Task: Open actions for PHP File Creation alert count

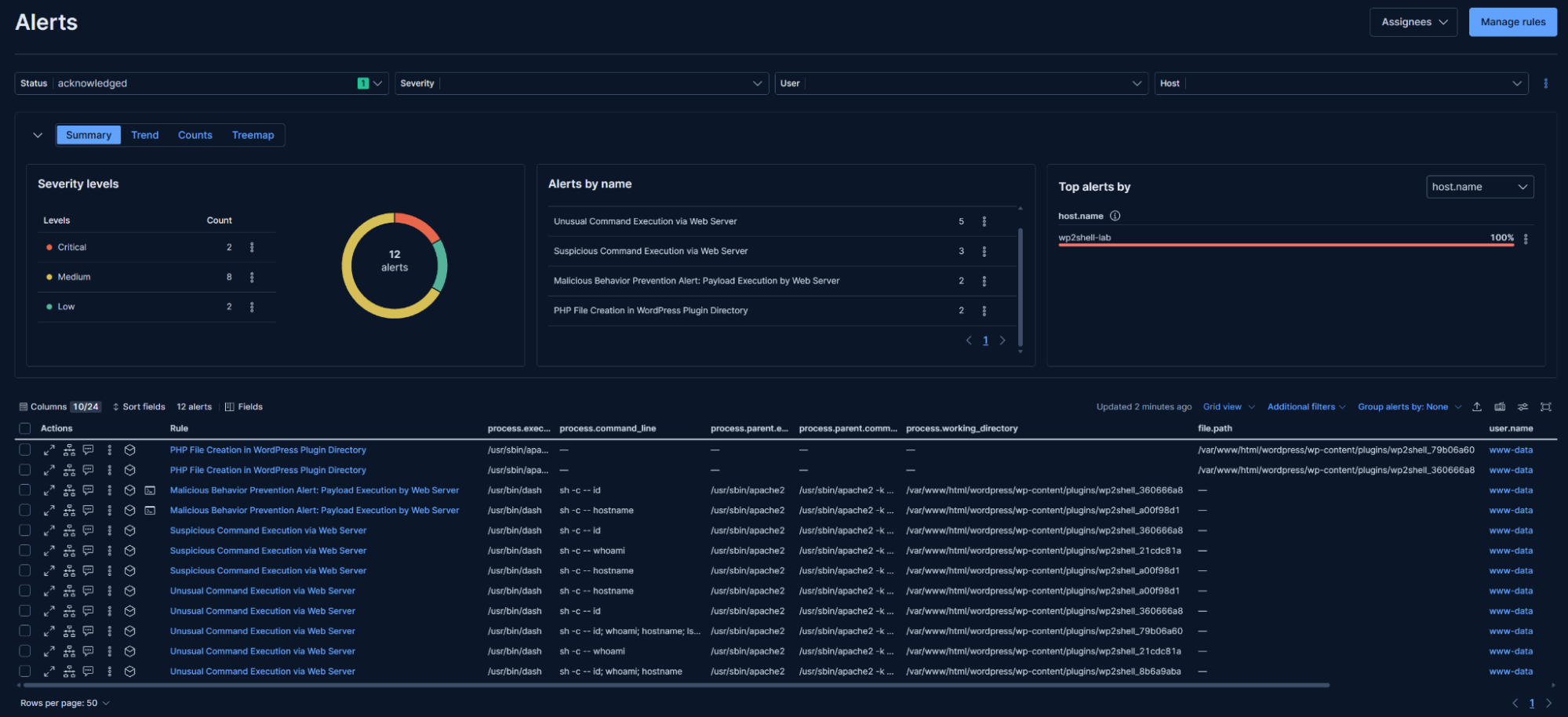Action: point(984,311)
